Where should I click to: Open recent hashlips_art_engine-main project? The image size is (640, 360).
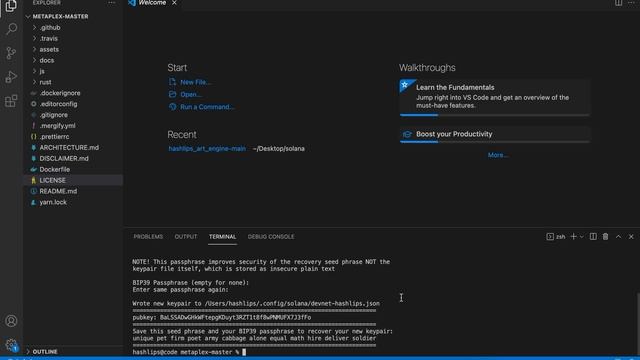(207, 149)
